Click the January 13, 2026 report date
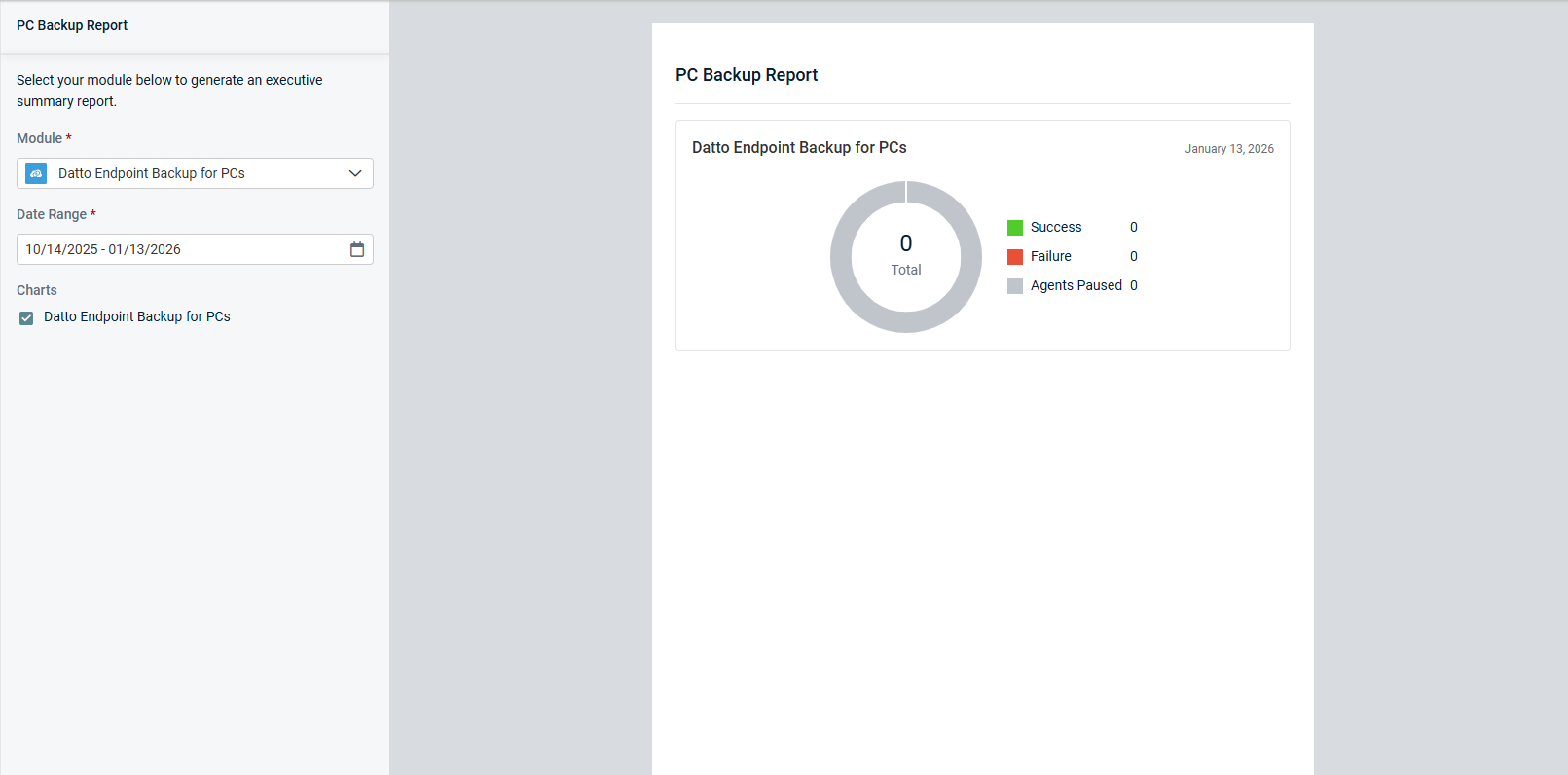This screenshot has width=1568, height=775. point(1228,149)
